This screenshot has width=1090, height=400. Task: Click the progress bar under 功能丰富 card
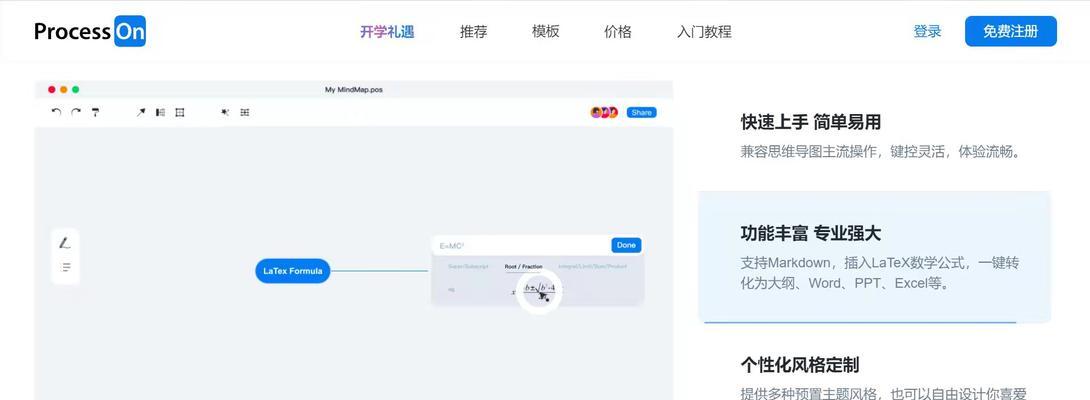pyautogui.click(x=861, y=322)
